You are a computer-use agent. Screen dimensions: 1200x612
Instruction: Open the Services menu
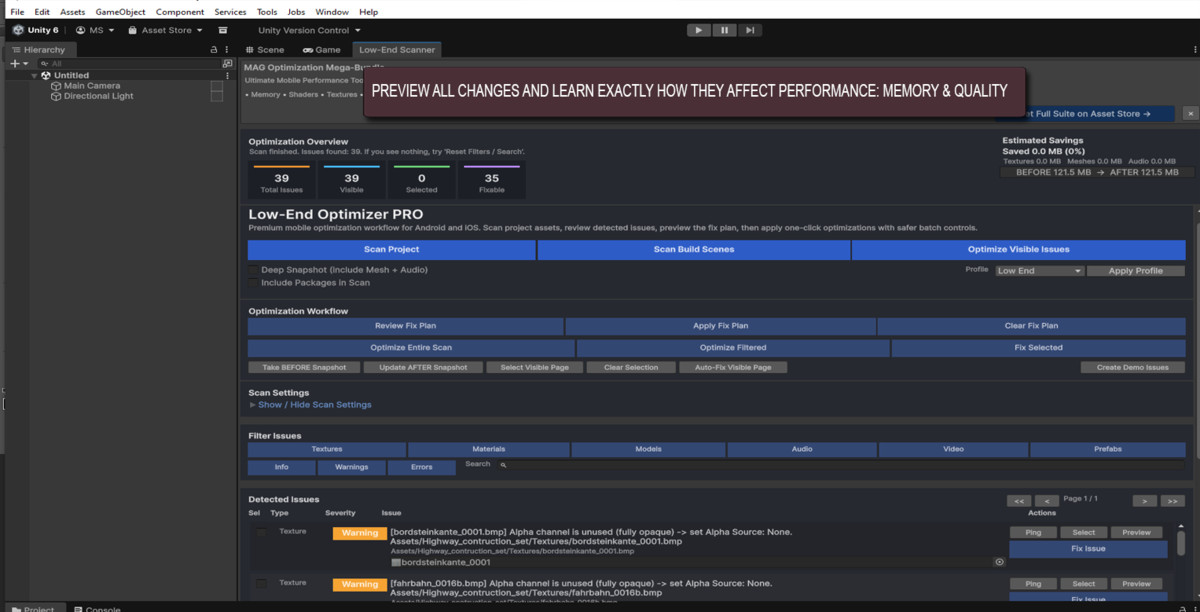pyautogui.click(x=230, y=12)
